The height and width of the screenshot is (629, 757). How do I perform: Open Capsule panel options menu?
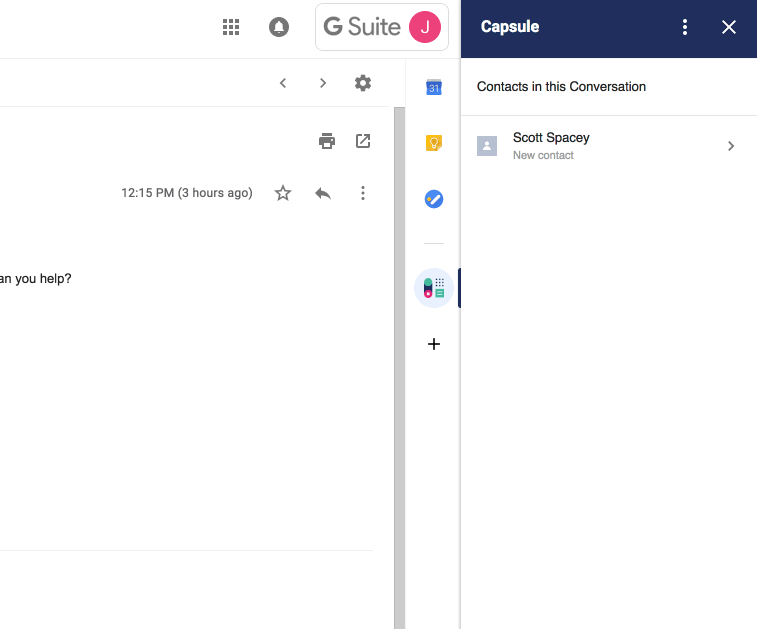point(685,27)
